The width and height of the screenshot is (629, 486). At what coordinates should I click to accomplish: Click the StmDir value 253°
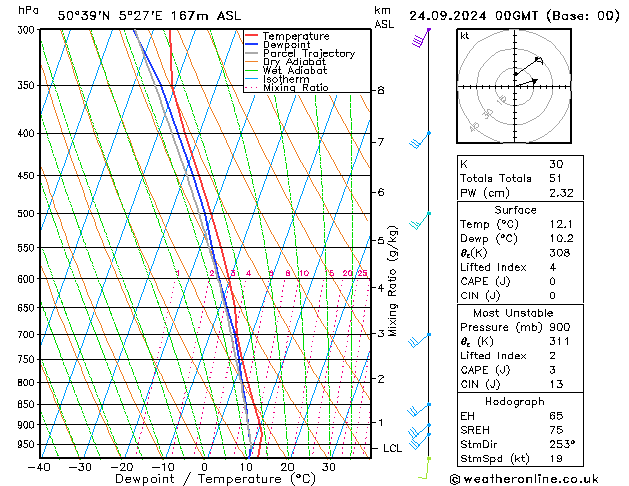[562, 444]
